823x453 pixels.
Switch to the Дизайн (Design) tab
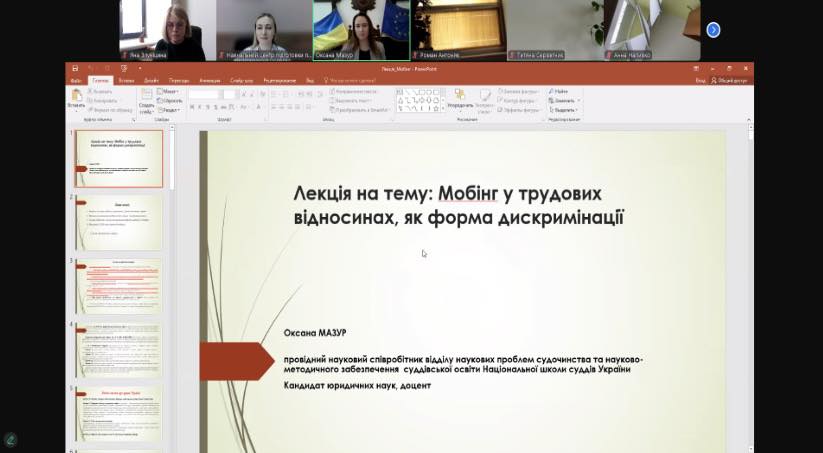[151, 80]
